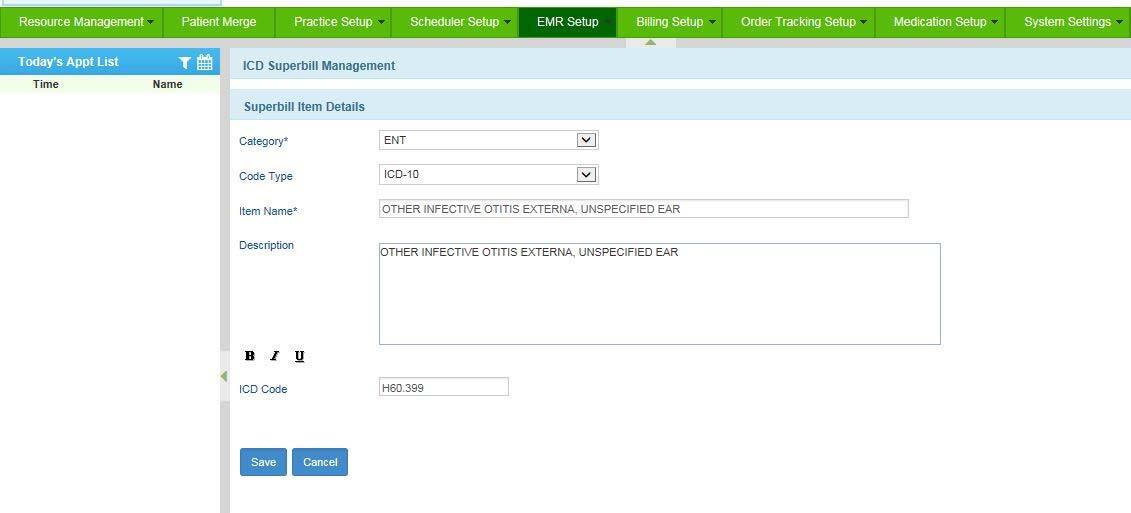Click the ICD Code field with H60.399
The width and height of the screenshot is (1131, 513).
443,387
